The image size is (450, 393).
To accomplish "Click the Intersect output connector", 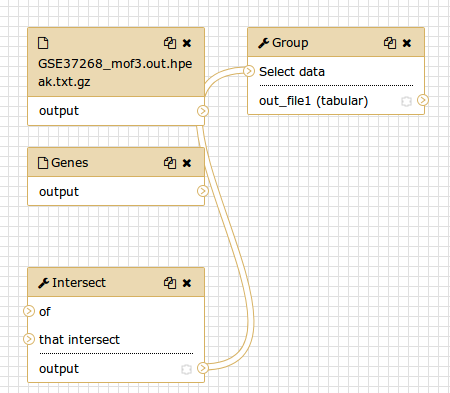I will click(203, 368).
